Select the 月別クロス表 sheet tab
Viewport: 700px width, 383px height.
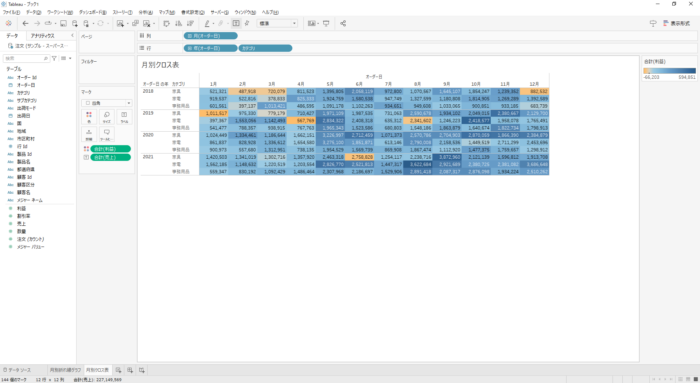pyautogui.click(x=97, y=370)
